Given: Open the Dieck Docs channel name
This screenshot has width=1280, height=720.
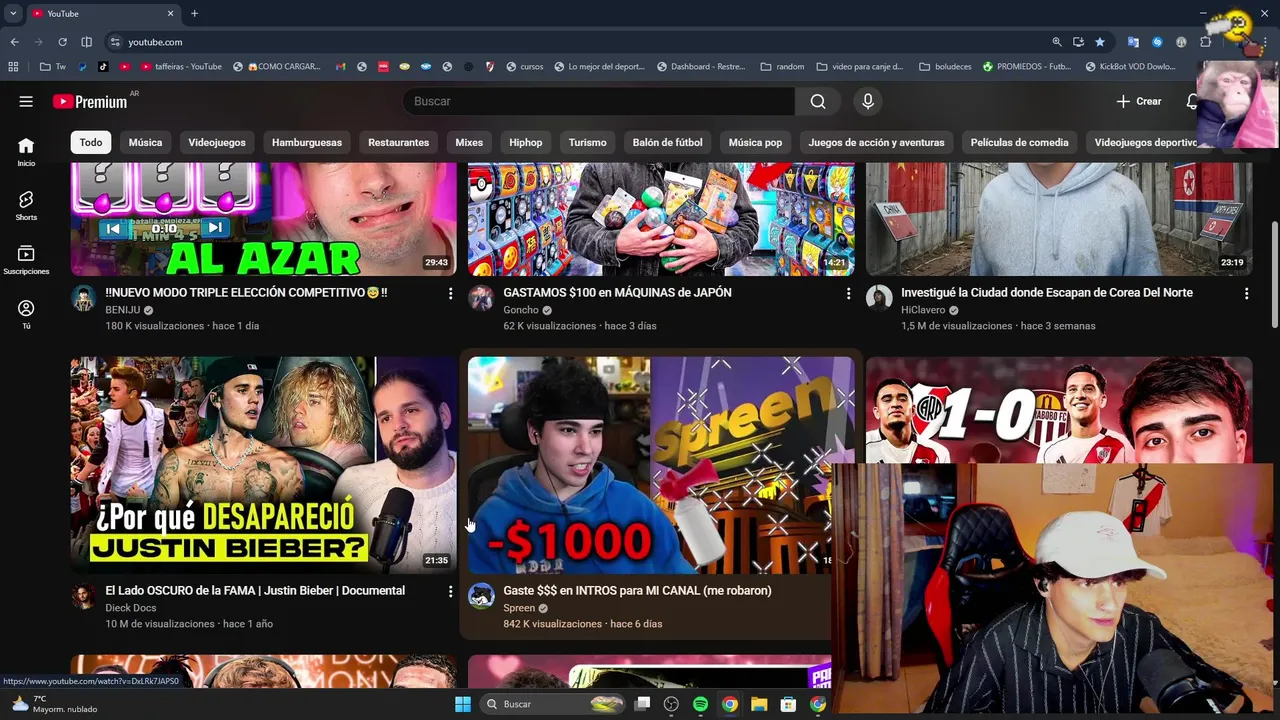Looking at the screenshot, I should tap(131, 608).
